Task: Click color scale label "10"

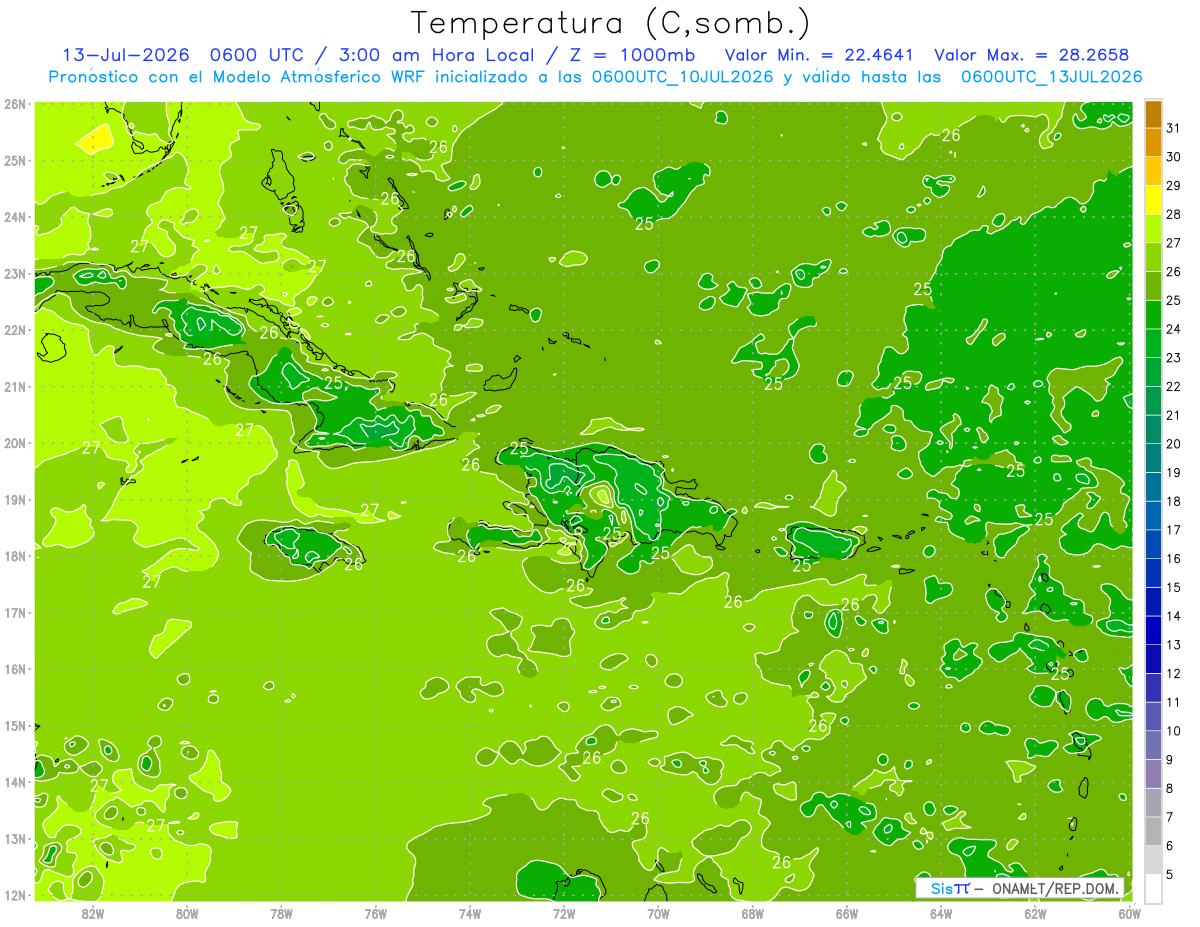Action: (x=1173, y=731)
